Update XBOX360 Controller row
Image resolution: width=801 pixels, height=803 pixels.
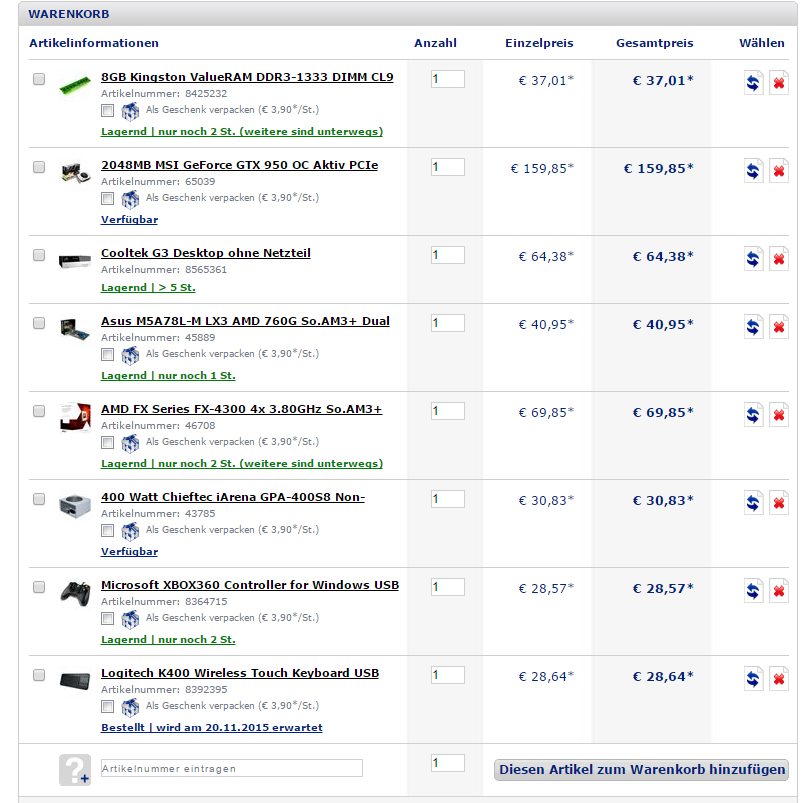753,591
